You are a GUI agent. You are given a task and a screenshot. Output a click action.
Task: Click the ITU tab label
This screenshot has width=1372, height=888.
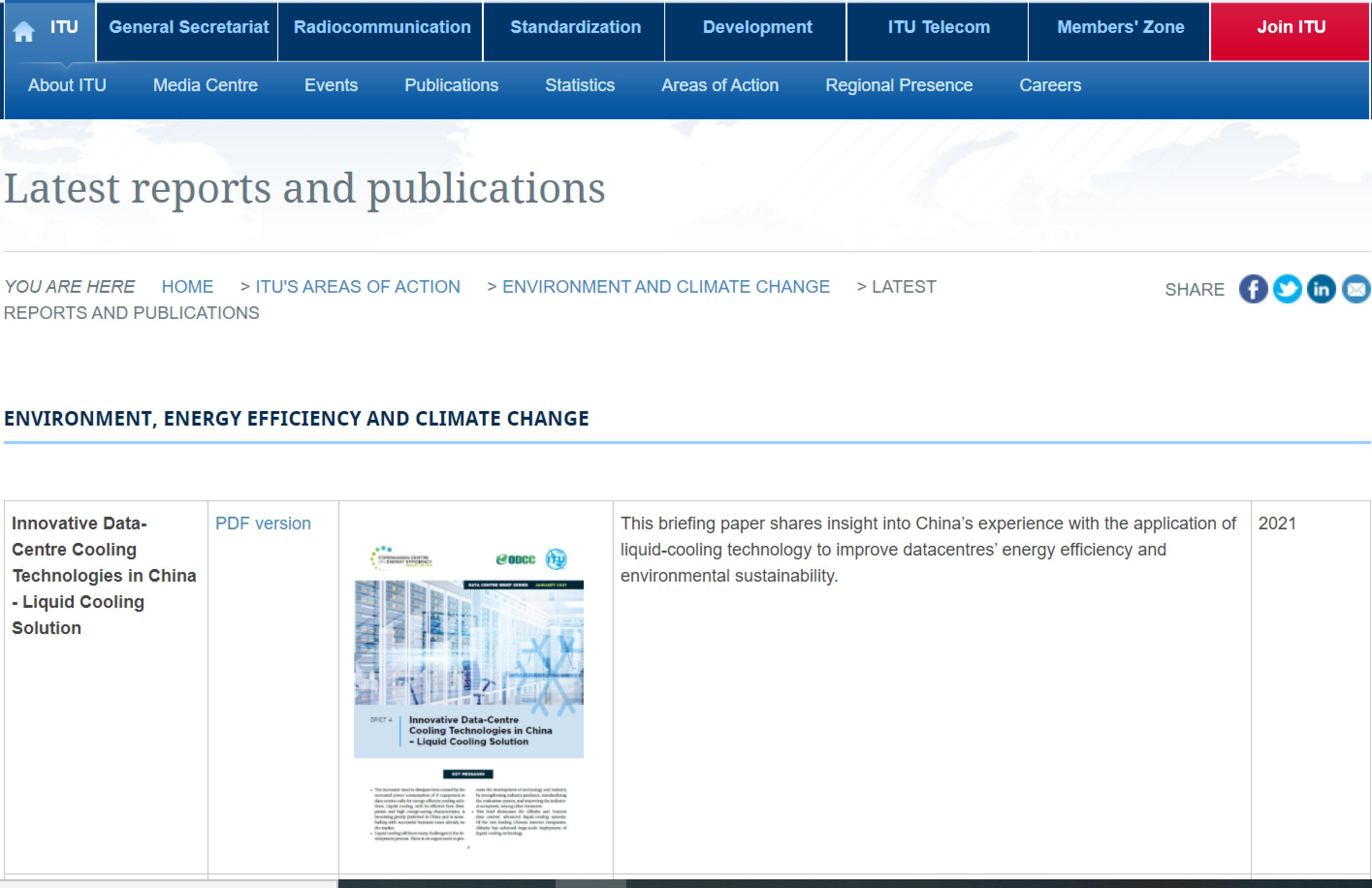[x=64, y=27]
